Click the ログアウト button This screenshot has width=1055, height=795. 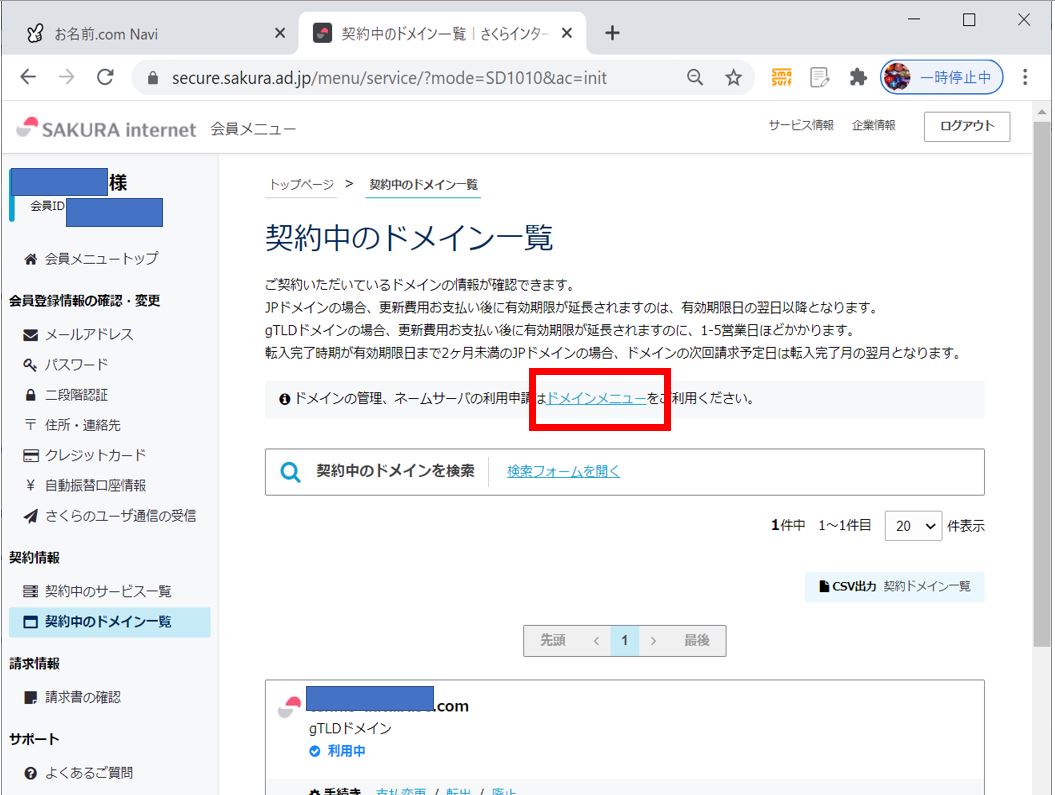pyautogui.click(x=967, y=126)
